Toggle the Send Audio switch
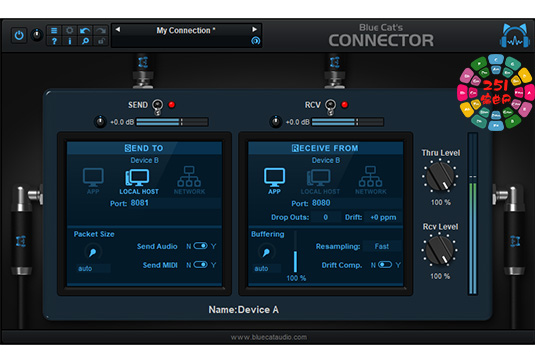Screen dimensions: 535x363 point(200,246)
